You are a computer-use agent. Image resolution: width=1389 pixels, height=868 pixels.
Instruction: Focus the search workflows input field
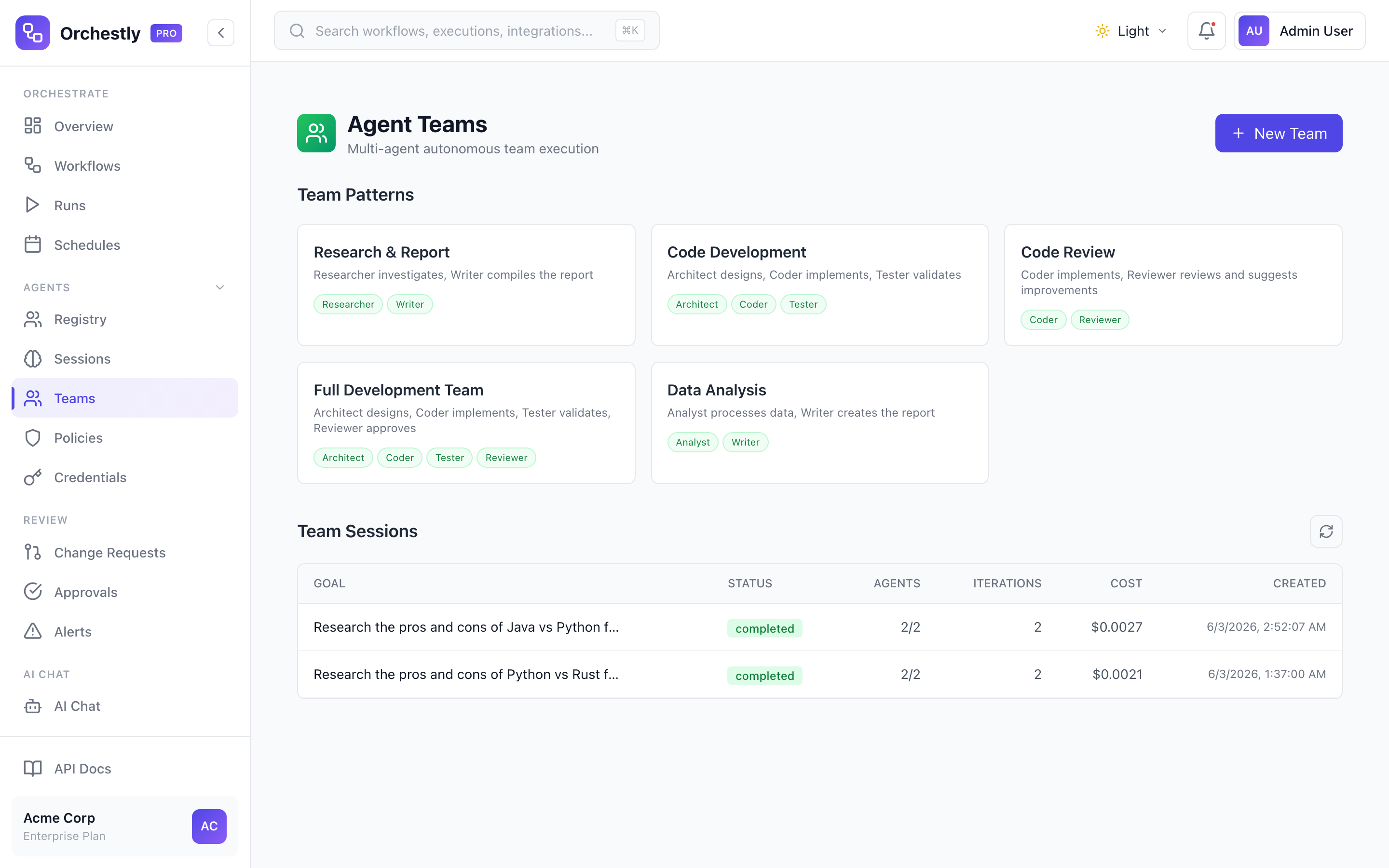[x=466, y=31]
